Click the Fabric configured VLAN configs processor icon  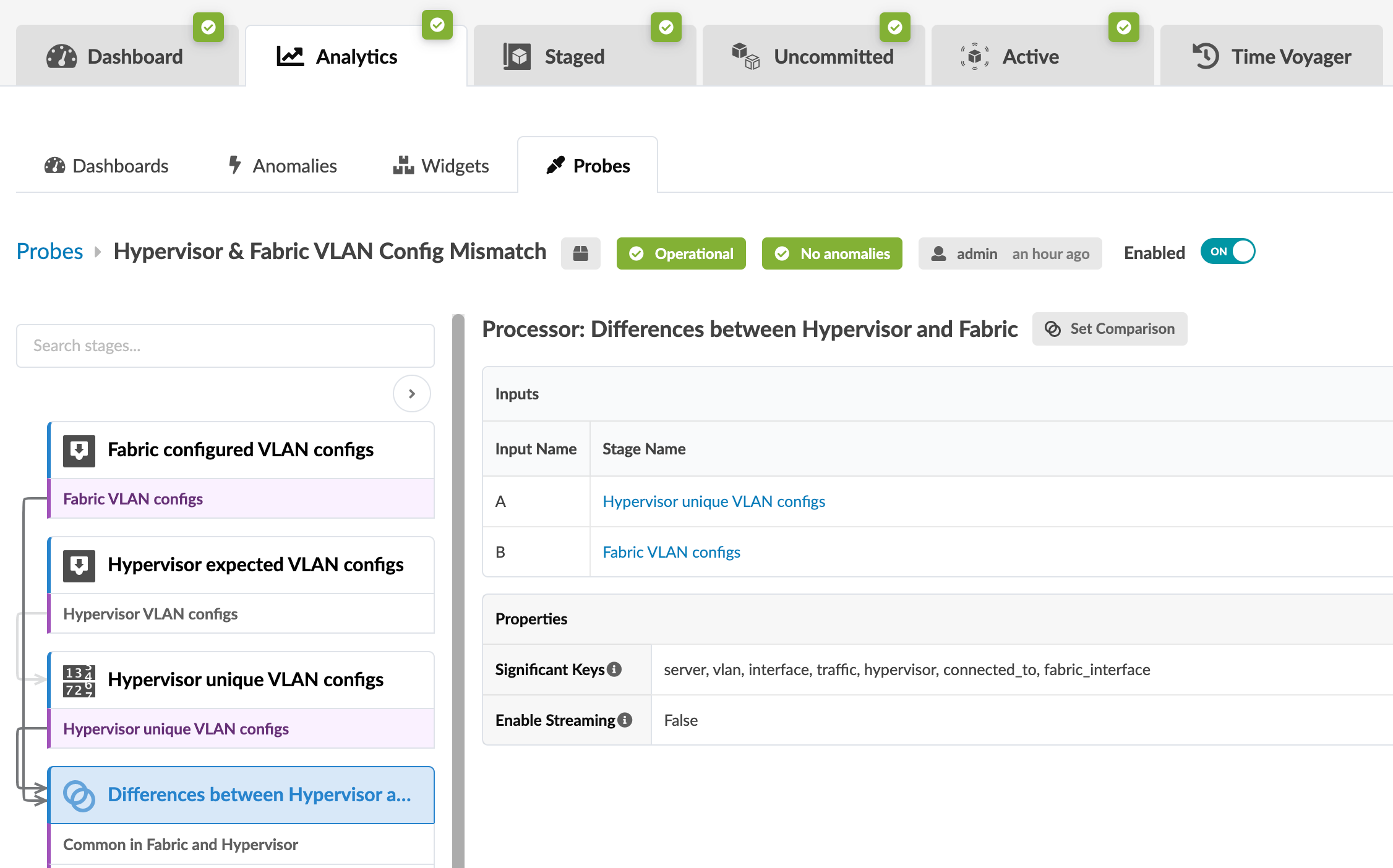79,450
